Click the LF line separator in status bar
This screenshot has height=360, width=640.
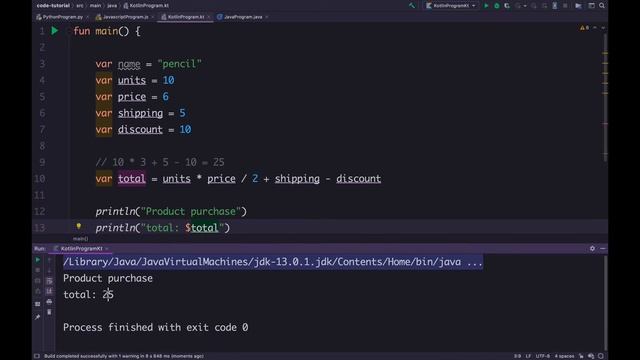[x=528, y=356]
